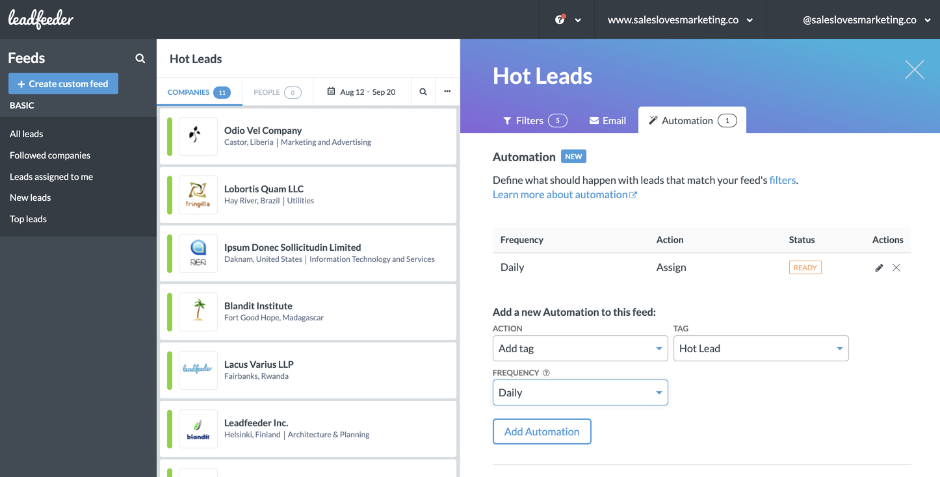Open Learn more about automation link
The image size is (940, 477).
[x=565, y=195]
